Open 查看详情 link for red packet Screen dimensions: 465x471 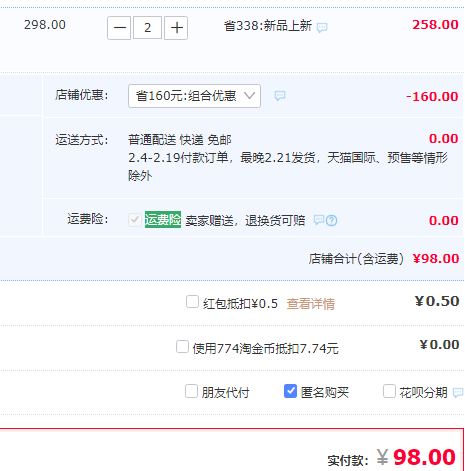coord(311,304)
